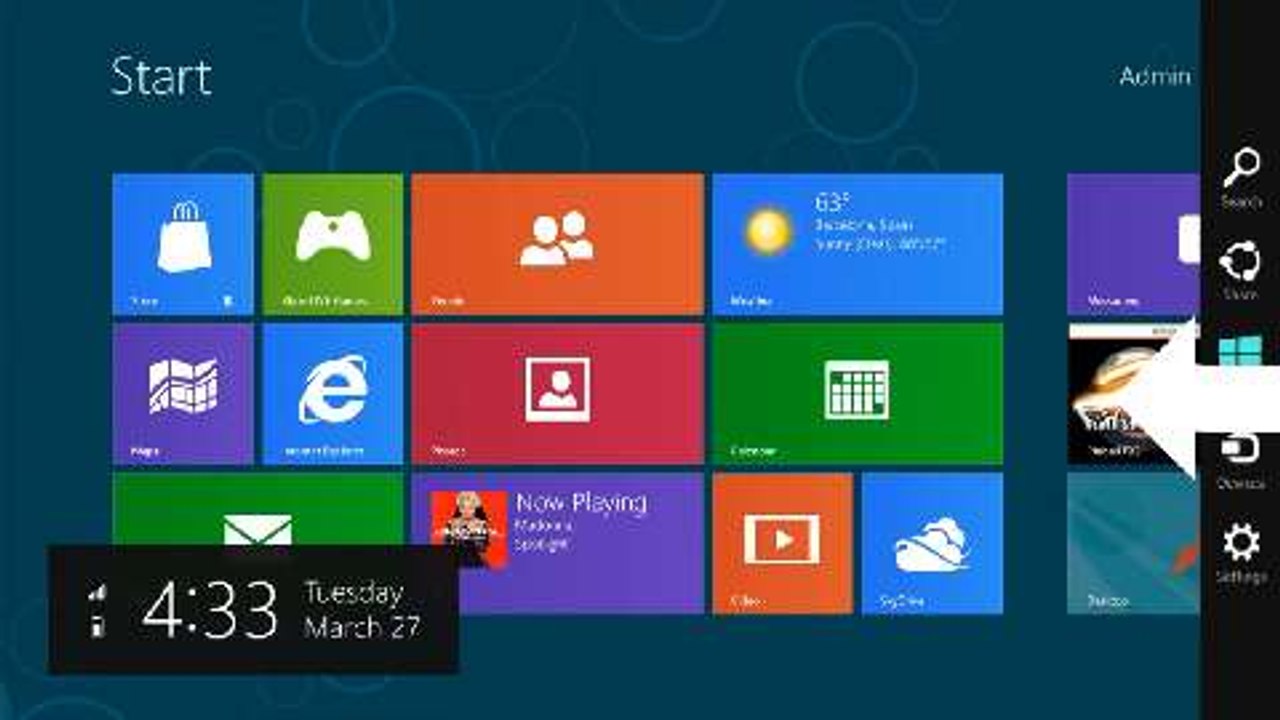Click the Devices charm
1280x720 pixels.
[1241, 460]
